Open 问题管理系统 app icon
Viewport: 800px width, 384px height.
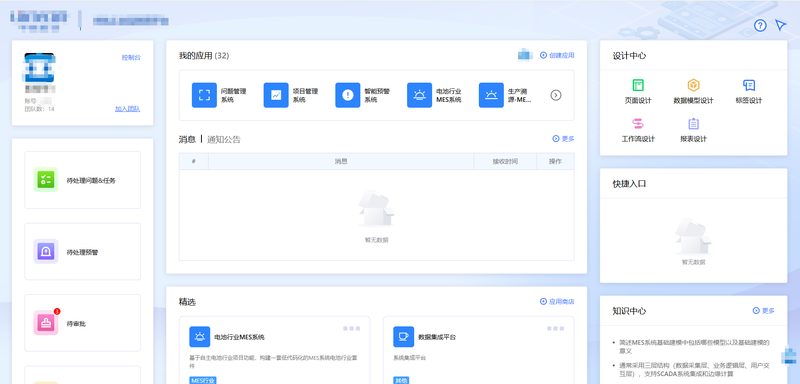pos(205,95)
